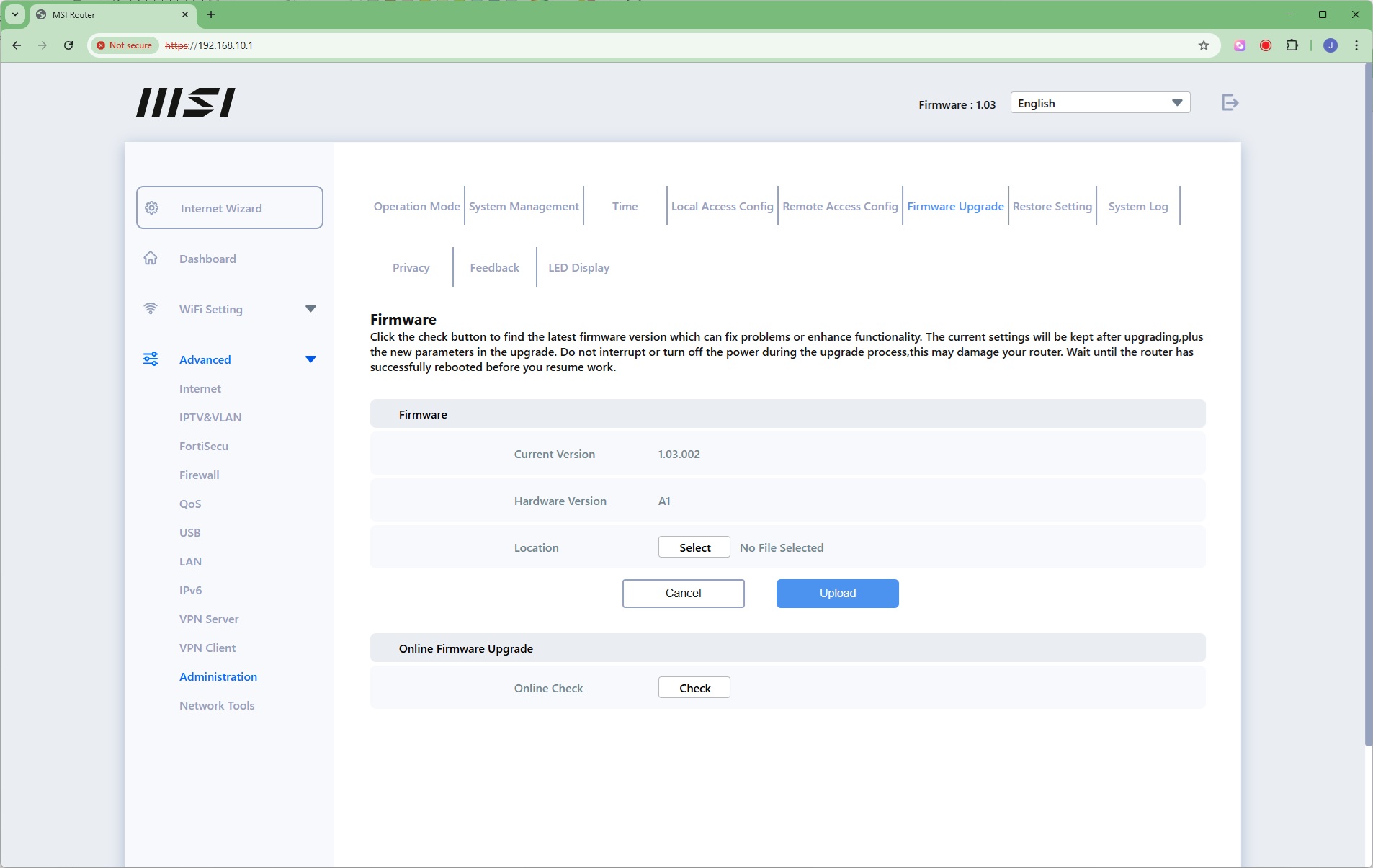Open Firewall in the Advanced sidebar
Viewport: 1373px width, 868px height.
click(199, 475)
